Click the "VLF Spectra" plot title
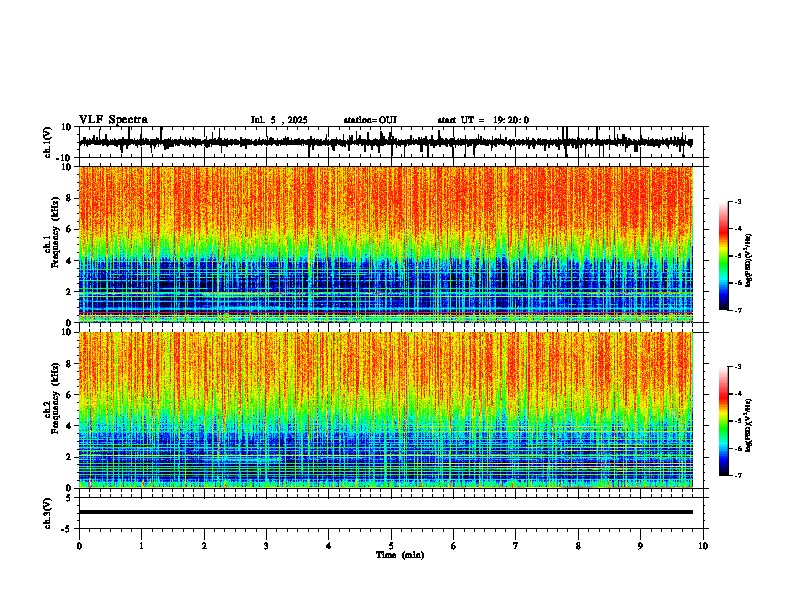This screenshot has height=612, width=792. [x=113, y=120]
